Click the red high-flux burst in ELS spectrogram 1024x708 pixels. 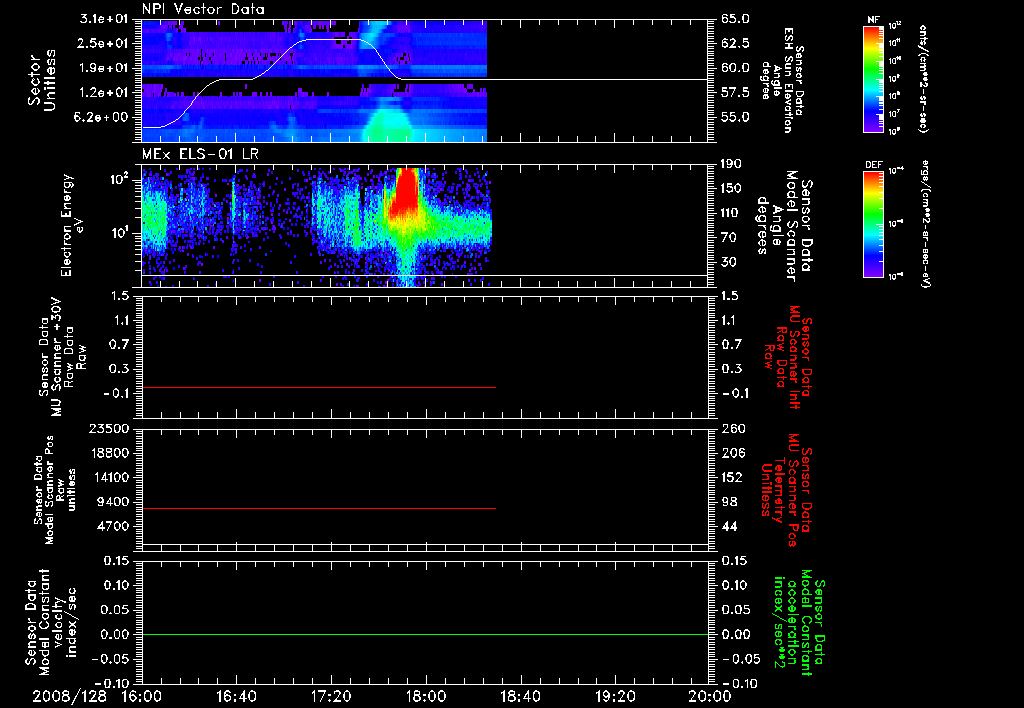pyautogui.click(x=406, y=193)
